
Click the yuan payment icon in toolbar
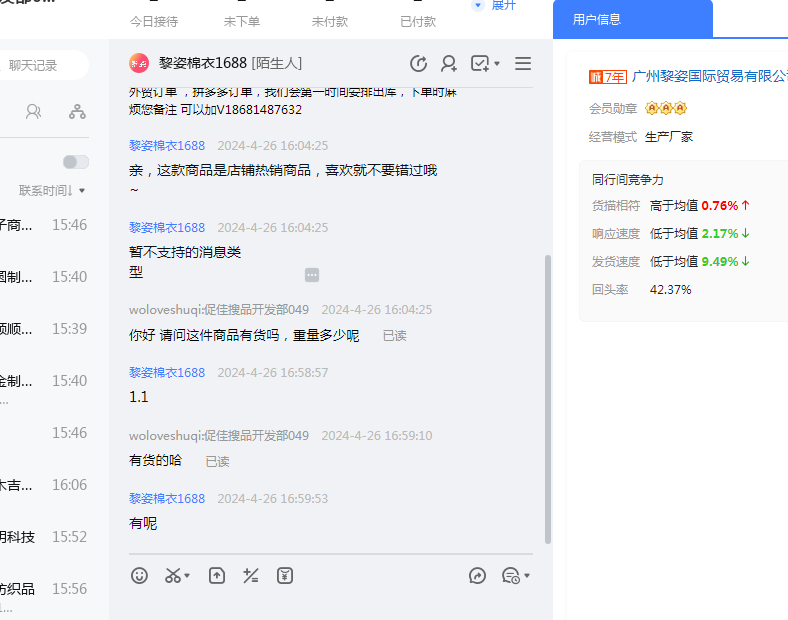(x=285, y=575)
